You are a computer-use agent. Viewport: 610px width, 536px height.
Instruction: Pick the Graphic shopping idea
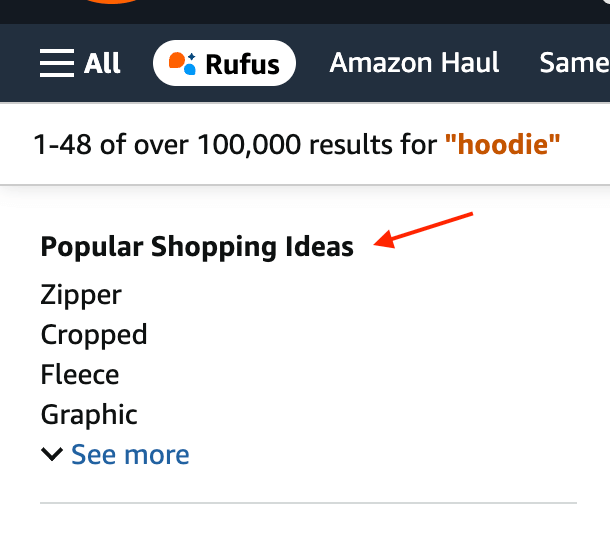89,414
